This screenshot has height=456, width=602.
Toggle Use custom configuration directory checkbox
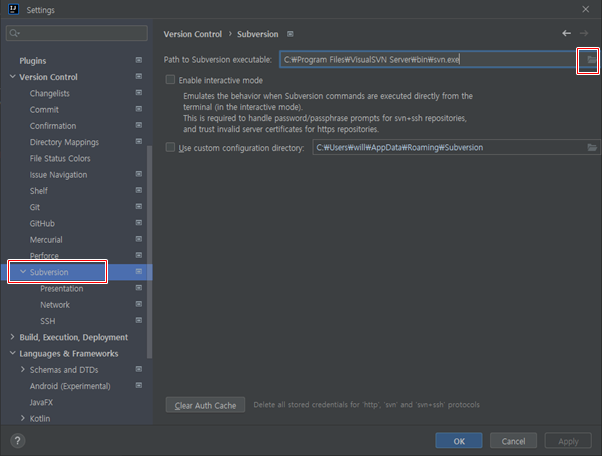tap(170, 147)
